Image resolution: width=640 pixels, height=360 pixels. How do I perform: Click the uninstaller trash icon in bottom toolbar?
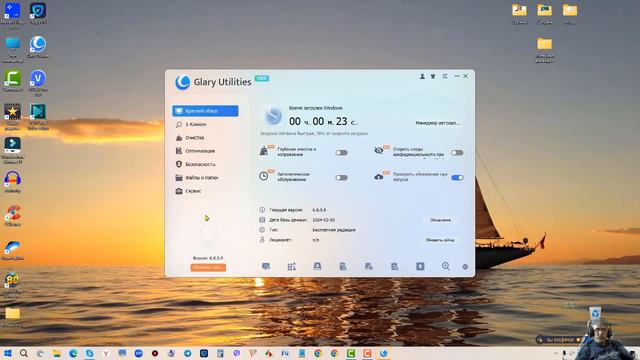(x=343, y=267)
